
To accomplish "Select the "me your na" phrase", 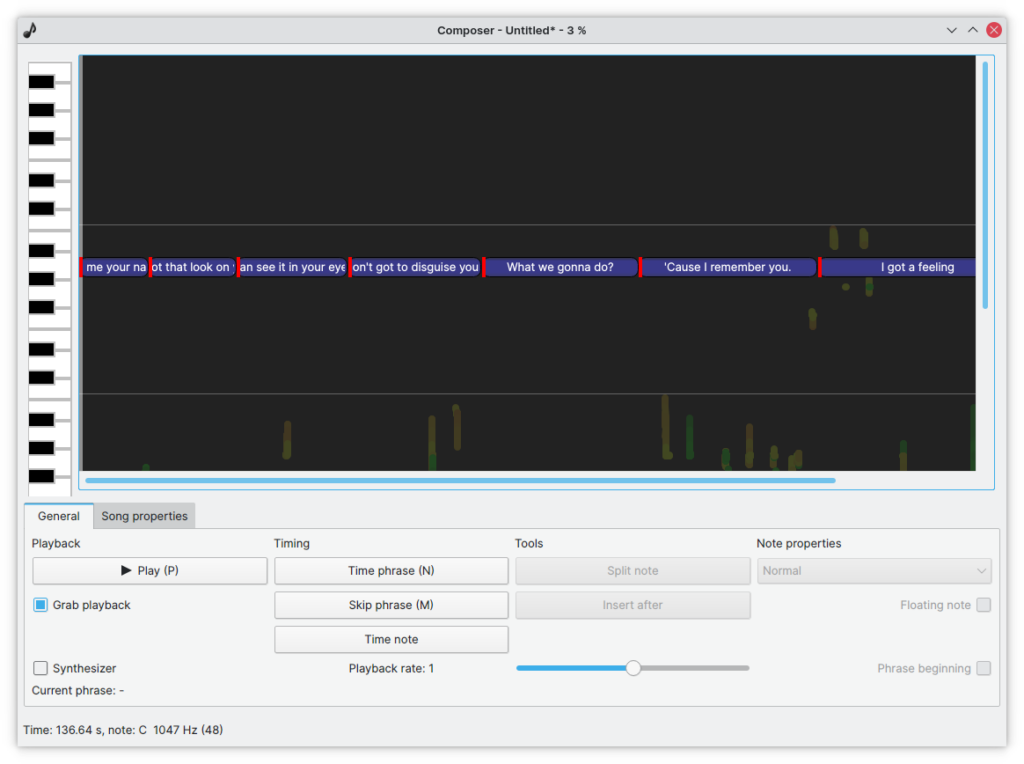I will point(115,267).
